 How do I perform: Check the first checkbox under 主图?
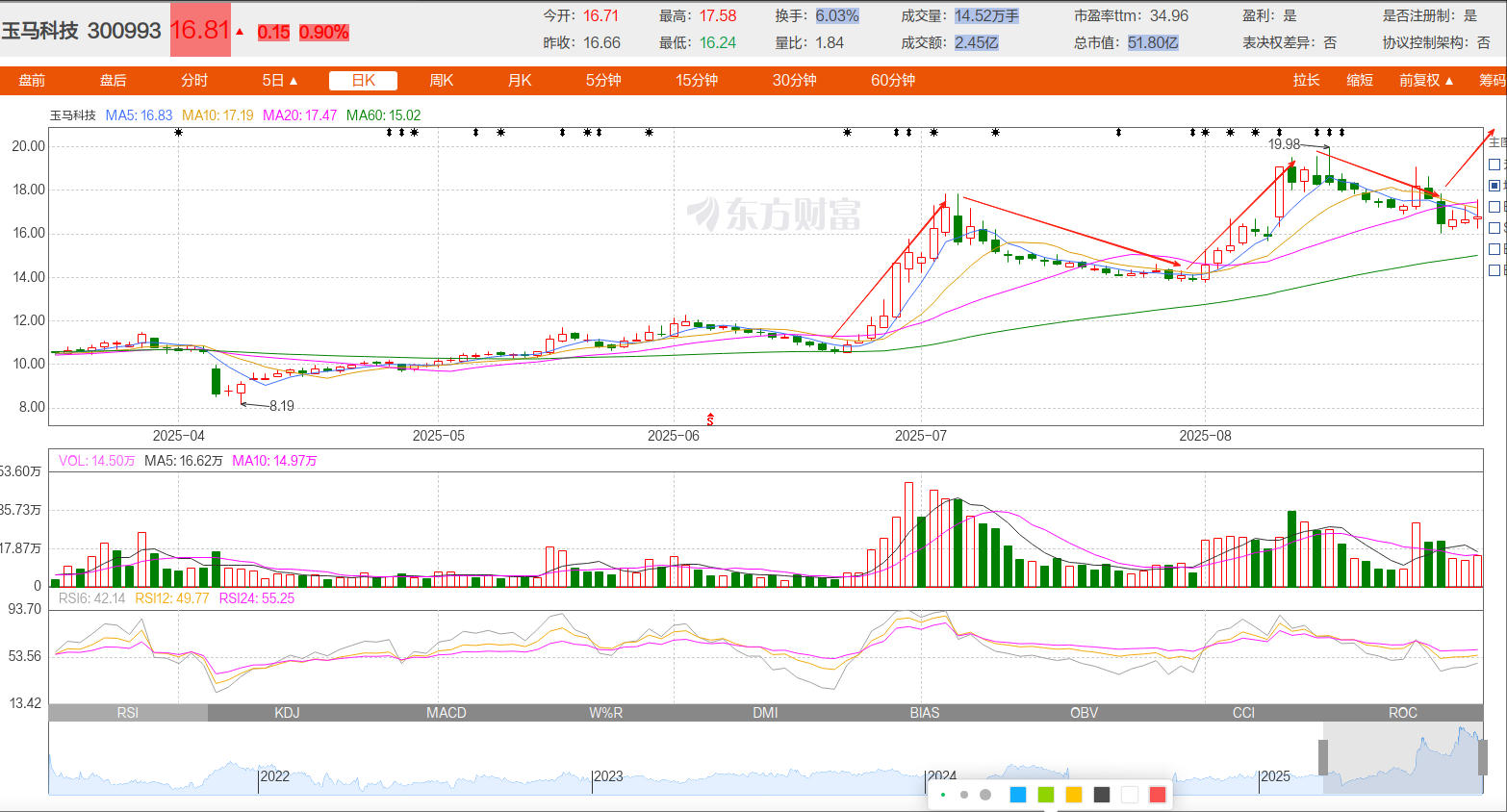pyautogui.click(x=1494, y=165)
